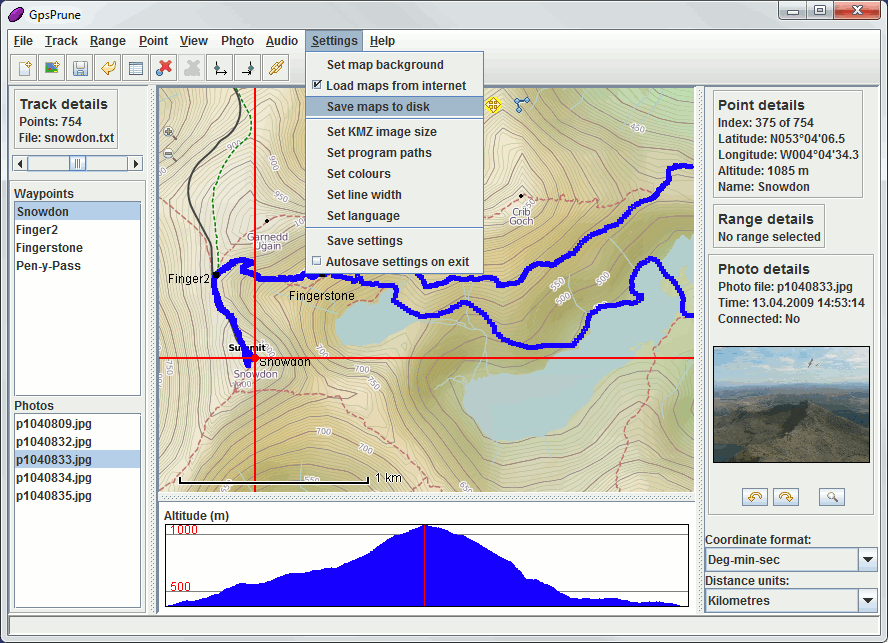Rotate the photo left
The width and height of the screenshot is (888, 643).
(x=754, y=497)
